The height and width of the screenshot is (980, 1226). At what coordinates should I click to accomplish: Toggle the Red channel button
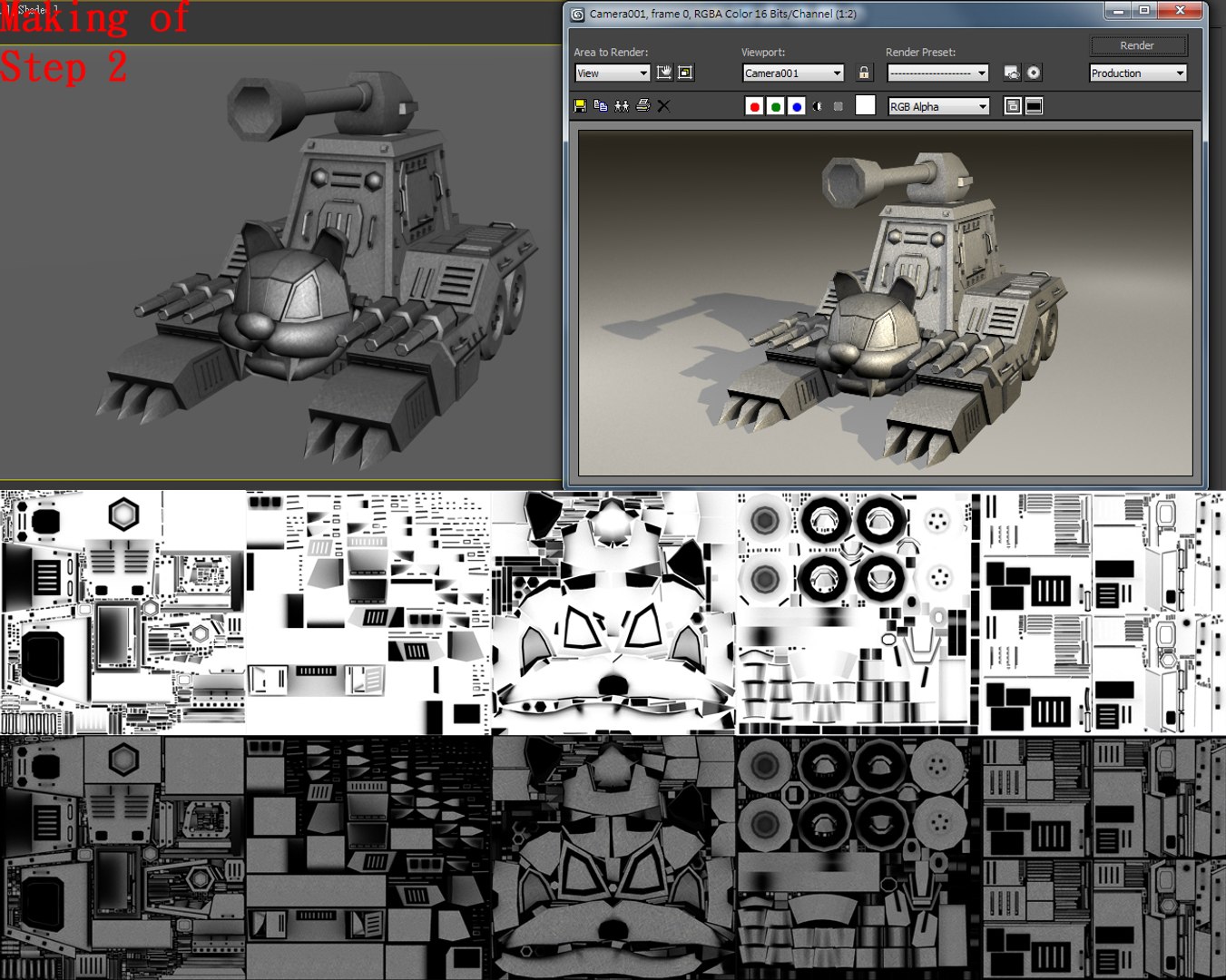[x=754, y=106]
